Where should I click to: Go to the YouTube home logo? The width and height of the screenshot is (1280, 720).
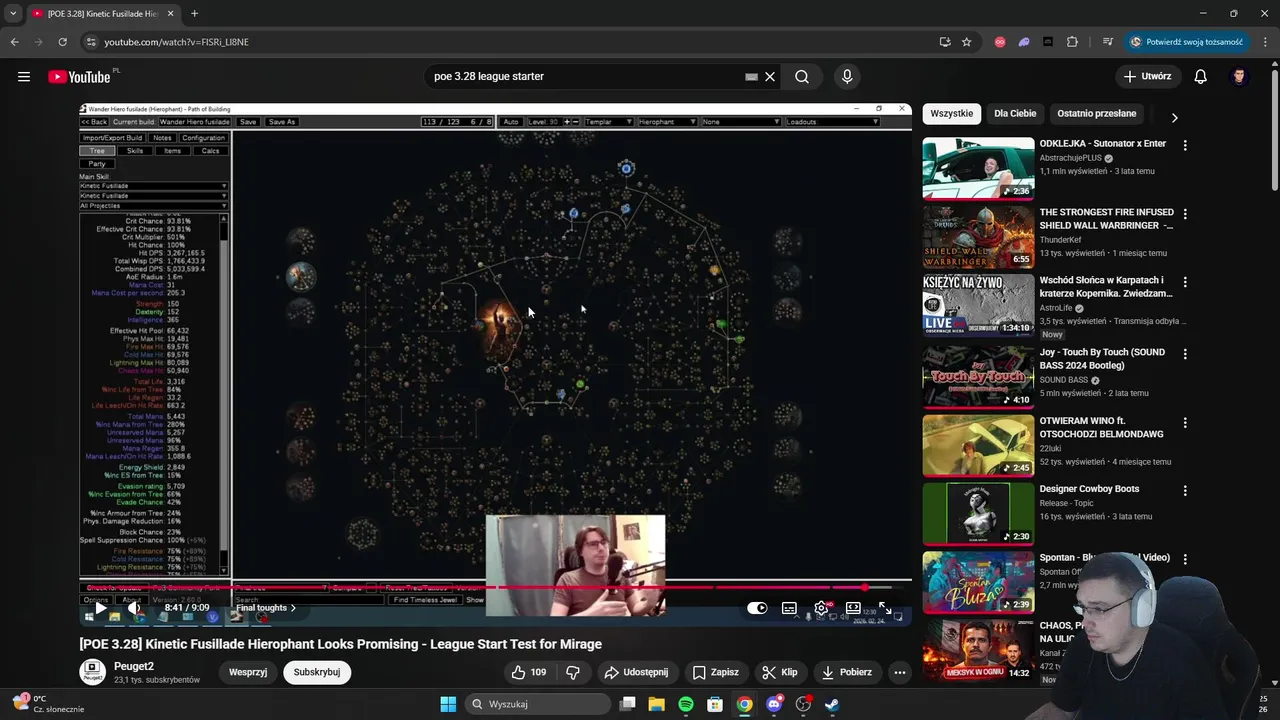pos(80,77)
